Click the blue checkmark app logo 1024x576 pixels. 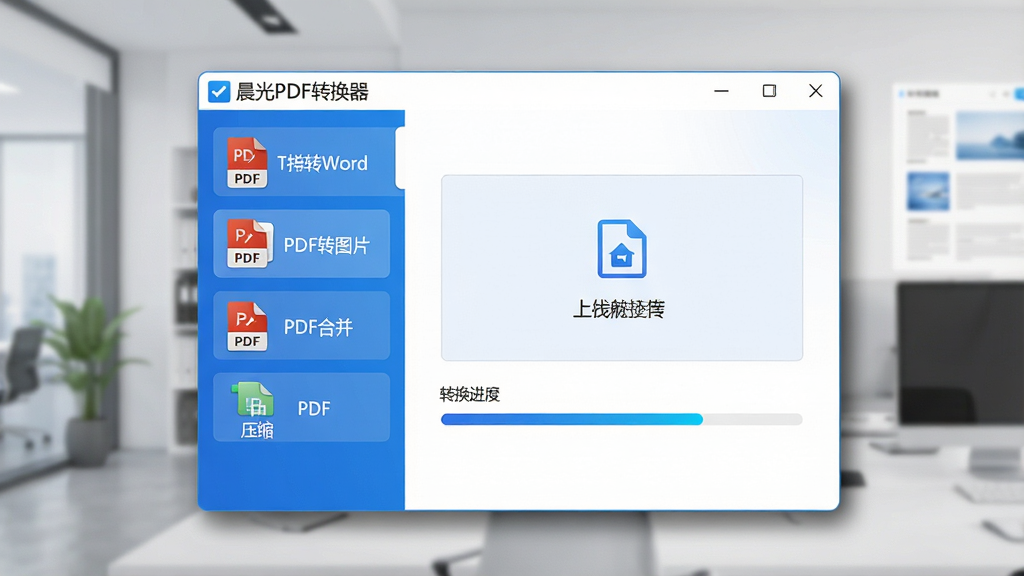[x=219, y=91]
